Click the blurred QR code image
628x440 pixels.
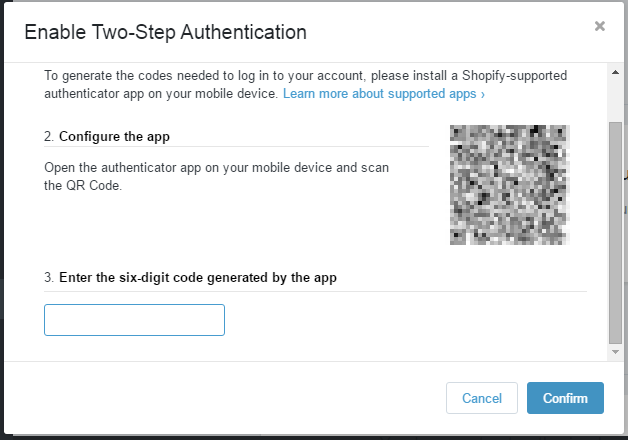[509, 185]
